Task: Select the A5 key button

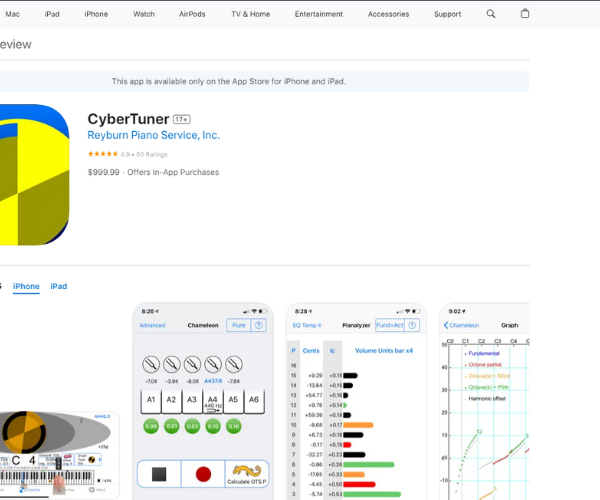Action: 233,402
